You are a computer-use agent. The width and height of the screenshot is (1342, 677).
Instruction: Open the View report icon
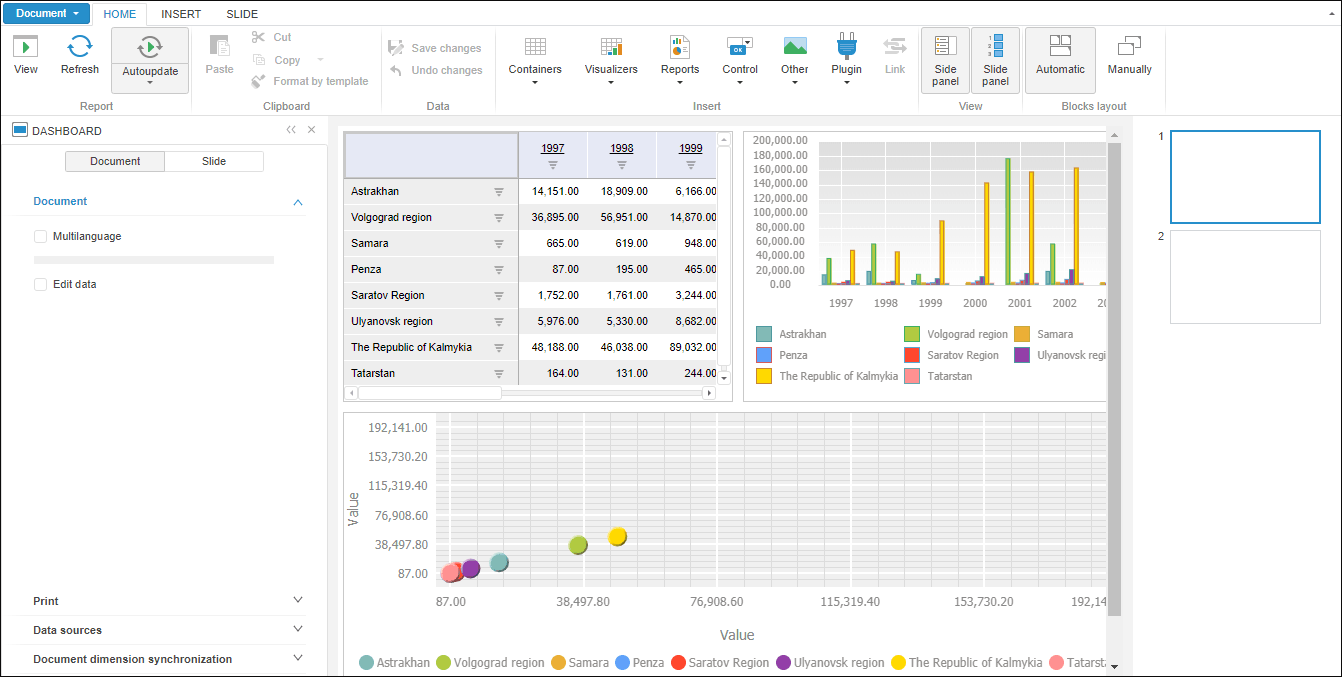click(x=26, y=47)
